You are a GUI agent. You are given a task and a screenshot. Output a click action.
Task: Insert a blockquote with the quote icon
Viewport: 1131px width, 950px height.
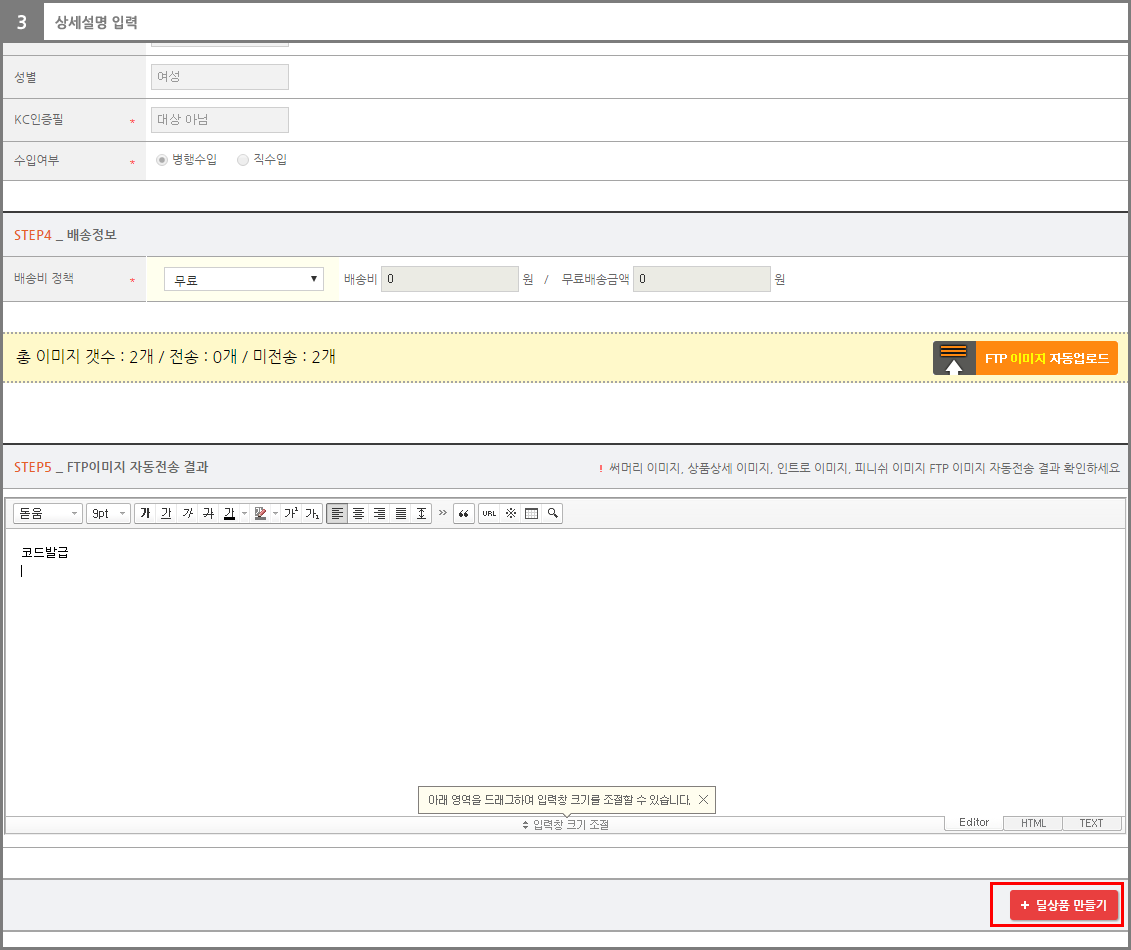[463, 513]
